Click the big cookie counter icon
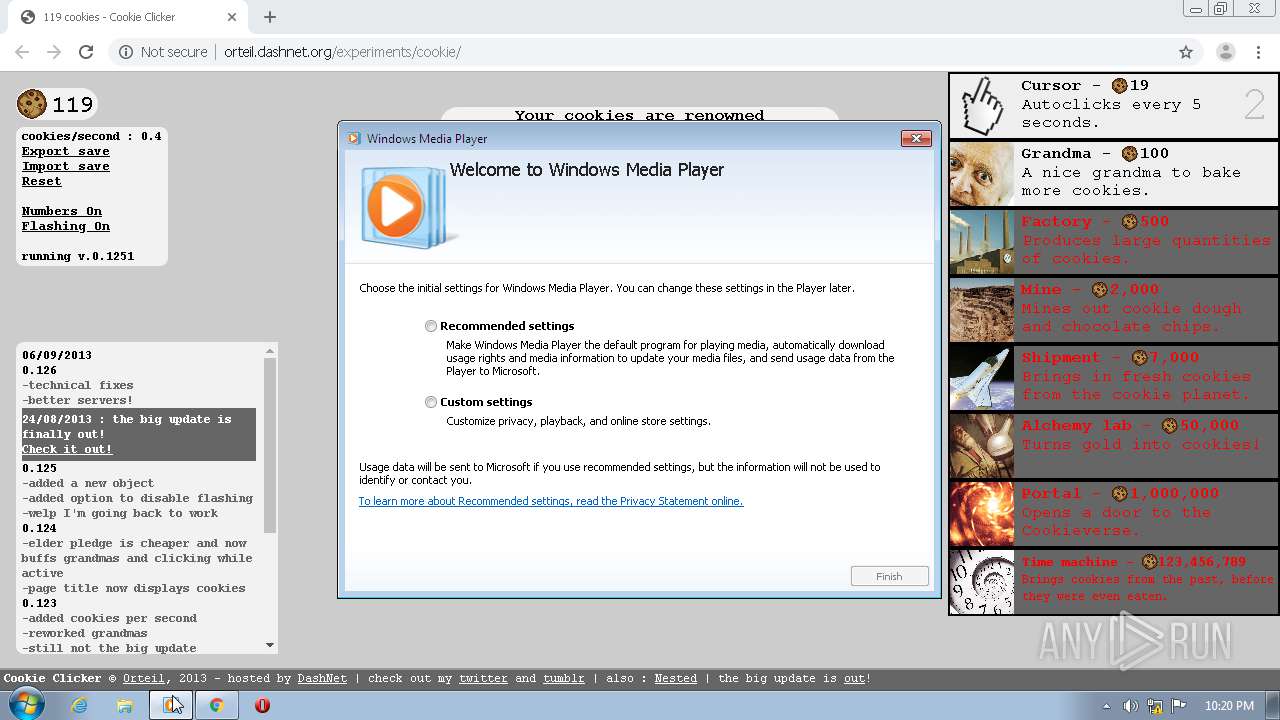Viewport: 1280px width, 720px height. coord(32,104)
